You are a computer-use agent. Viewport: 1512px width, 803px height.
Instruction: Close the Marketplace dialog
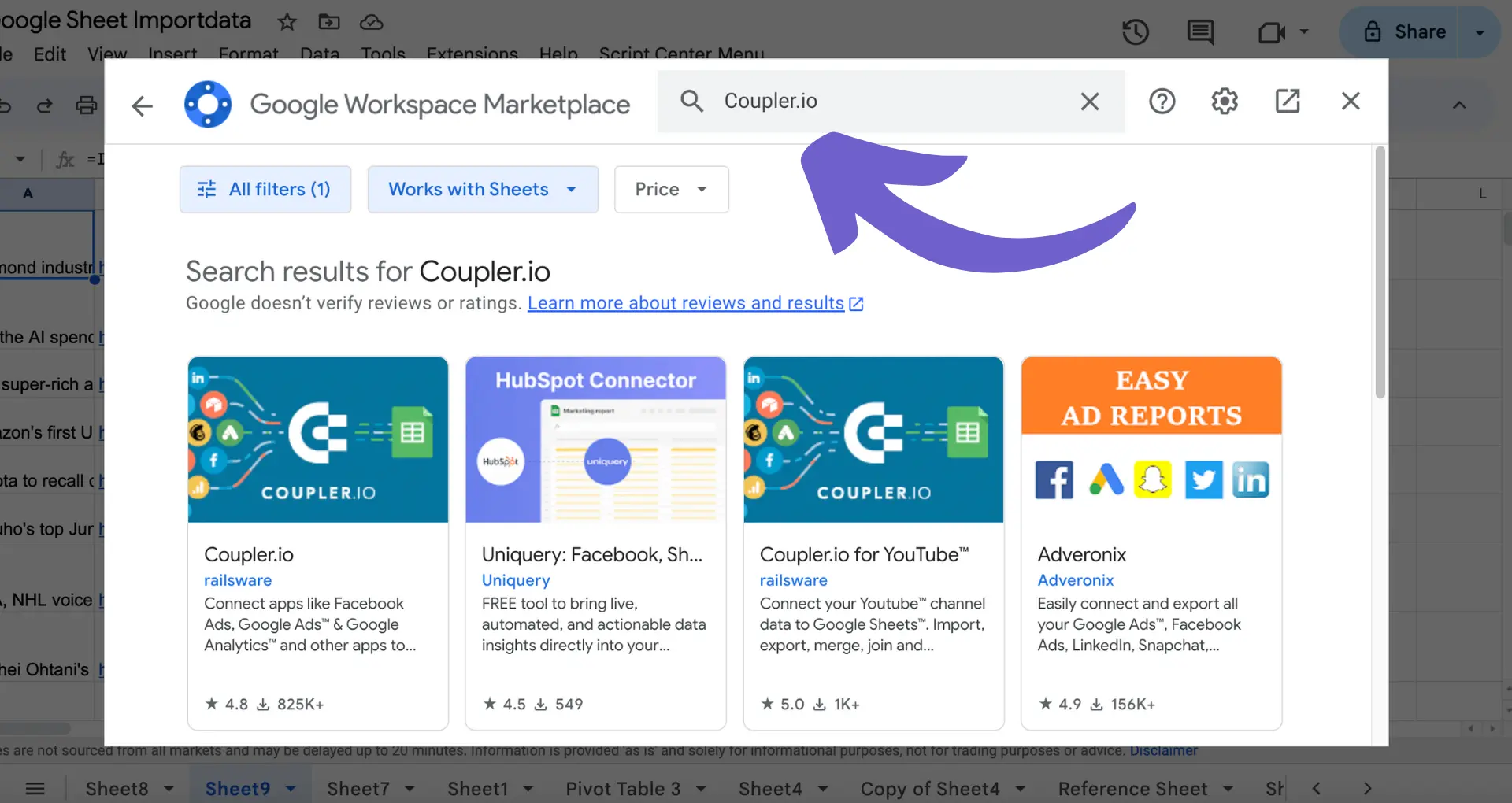pyautogui.click(x=1351, y=101)
